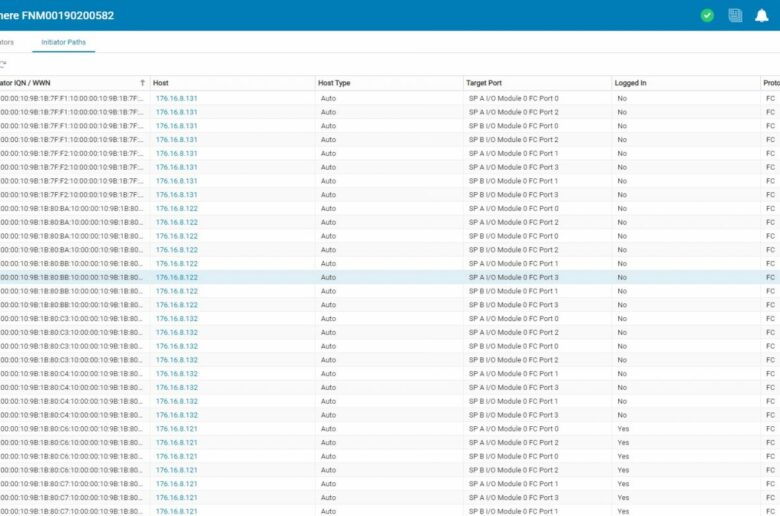
Task: Select 'SP B I/O Module 0 FC Port 0' for host 176.16.8.121
Action: pyautogui.click(x=513, y=456)
